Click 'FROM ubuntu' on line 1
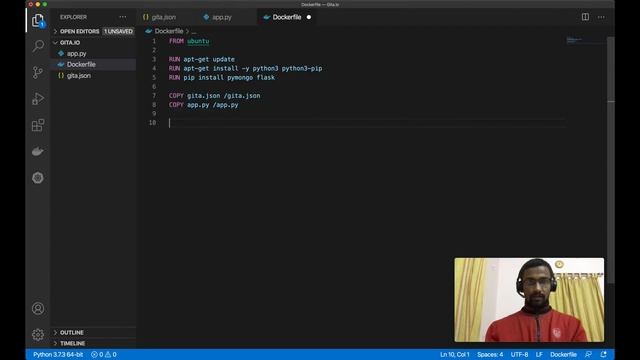 click(x=189, y=41)
